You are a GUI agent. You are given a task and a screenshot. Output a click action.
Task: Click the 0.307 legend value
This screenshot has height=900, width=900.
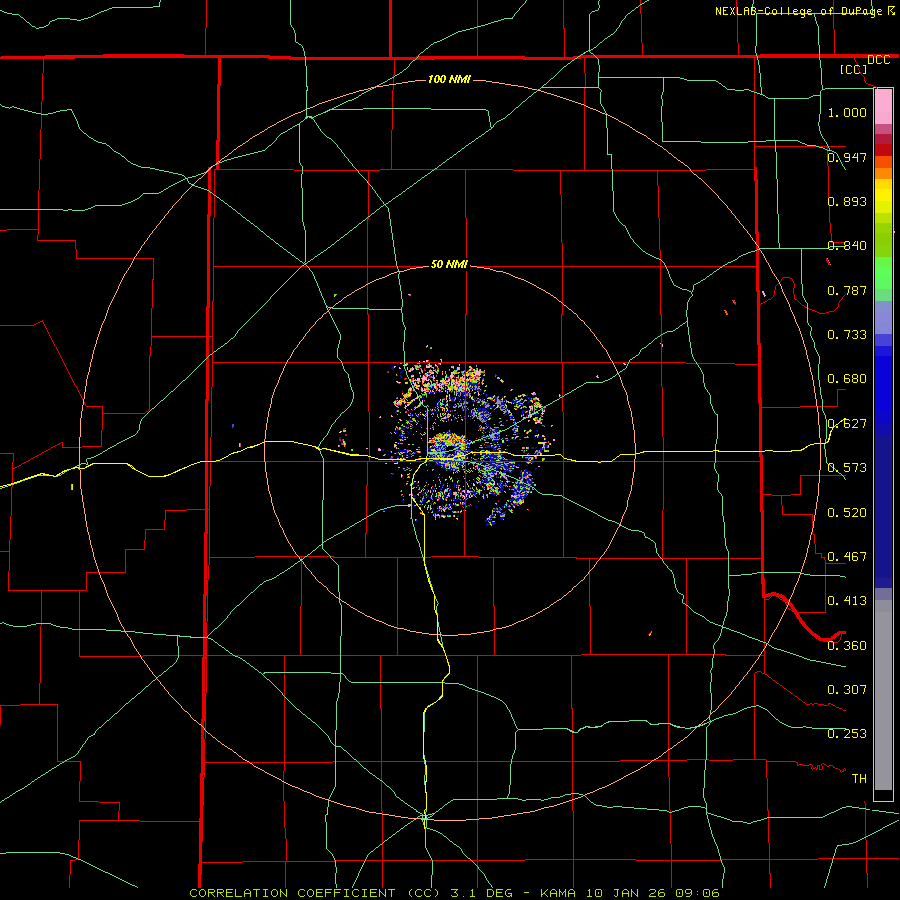[847, 690]
